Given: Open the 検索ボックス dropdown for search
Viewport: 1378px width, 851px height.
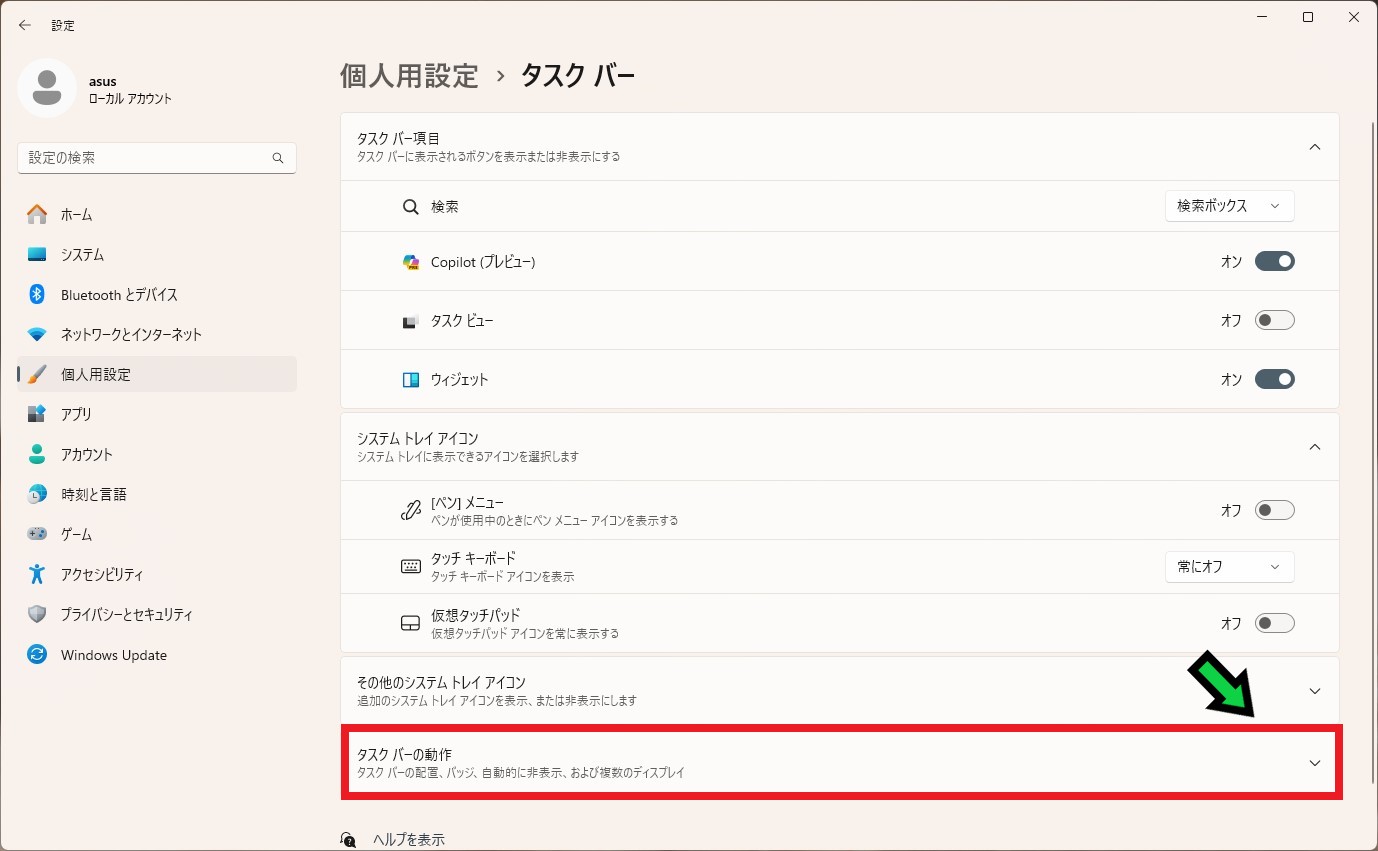Looking at the screenshot, I should [x=1229, y=206].
